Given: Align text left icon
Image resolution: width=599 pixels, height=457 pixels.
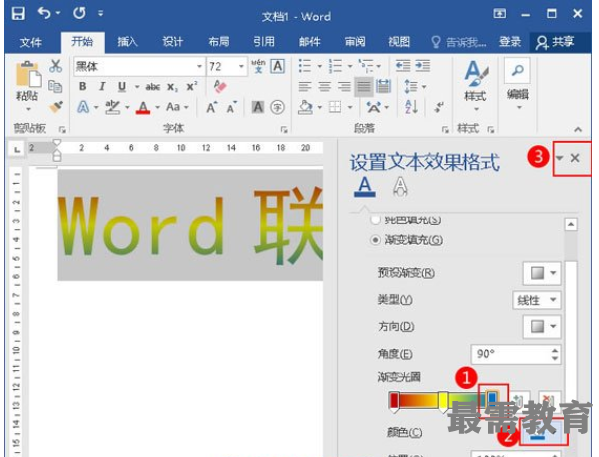Looking at the screenshot, I should (305, 87).
